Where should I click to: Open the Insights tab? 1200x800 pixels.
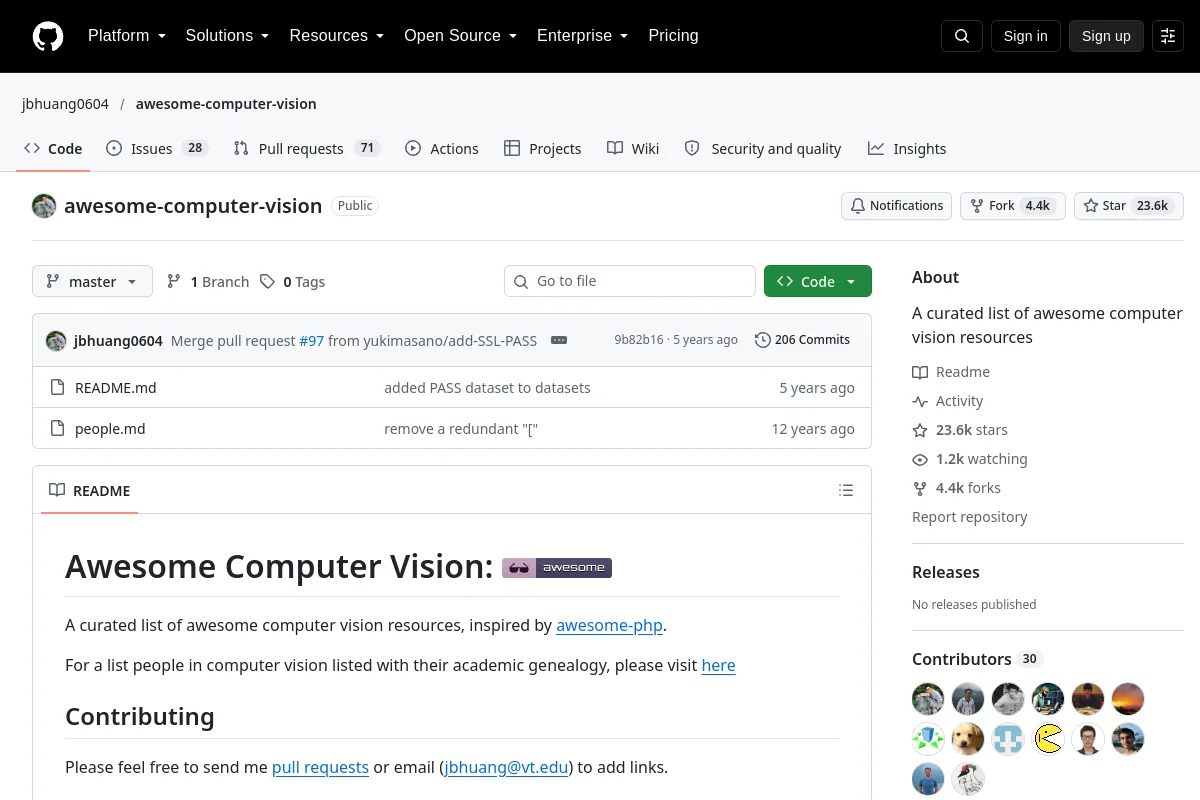point(907,148)
